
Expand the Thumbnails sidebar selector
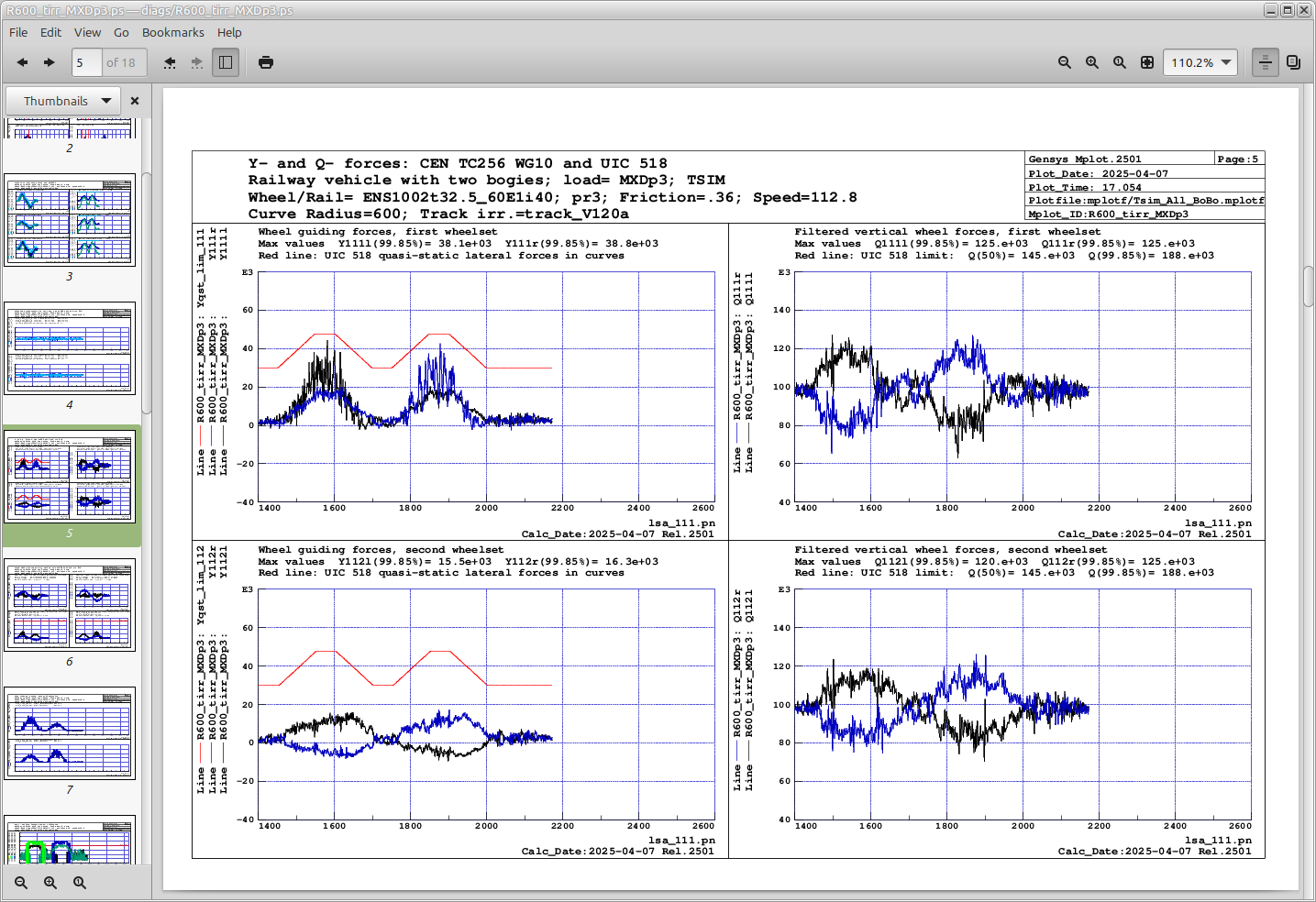(65, 101)
